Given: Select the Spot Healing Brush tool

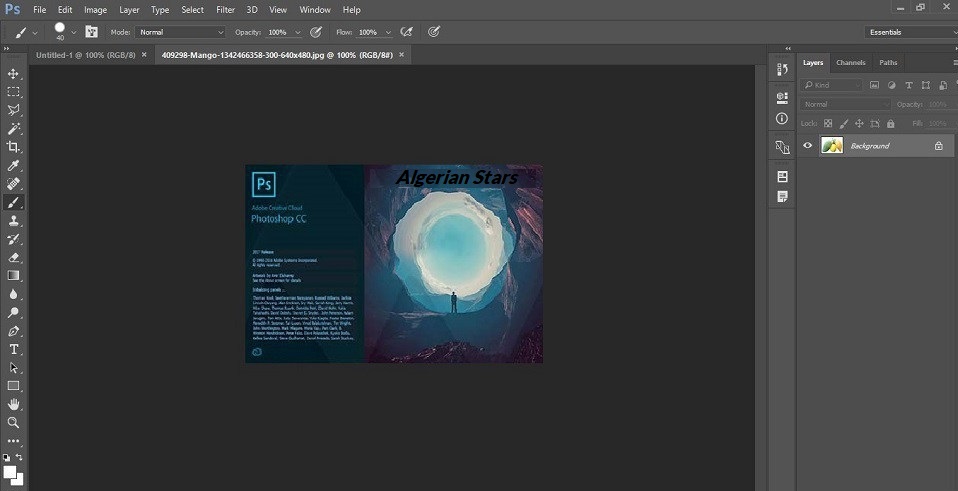Looking at the screenshot, I should [13, 184].
